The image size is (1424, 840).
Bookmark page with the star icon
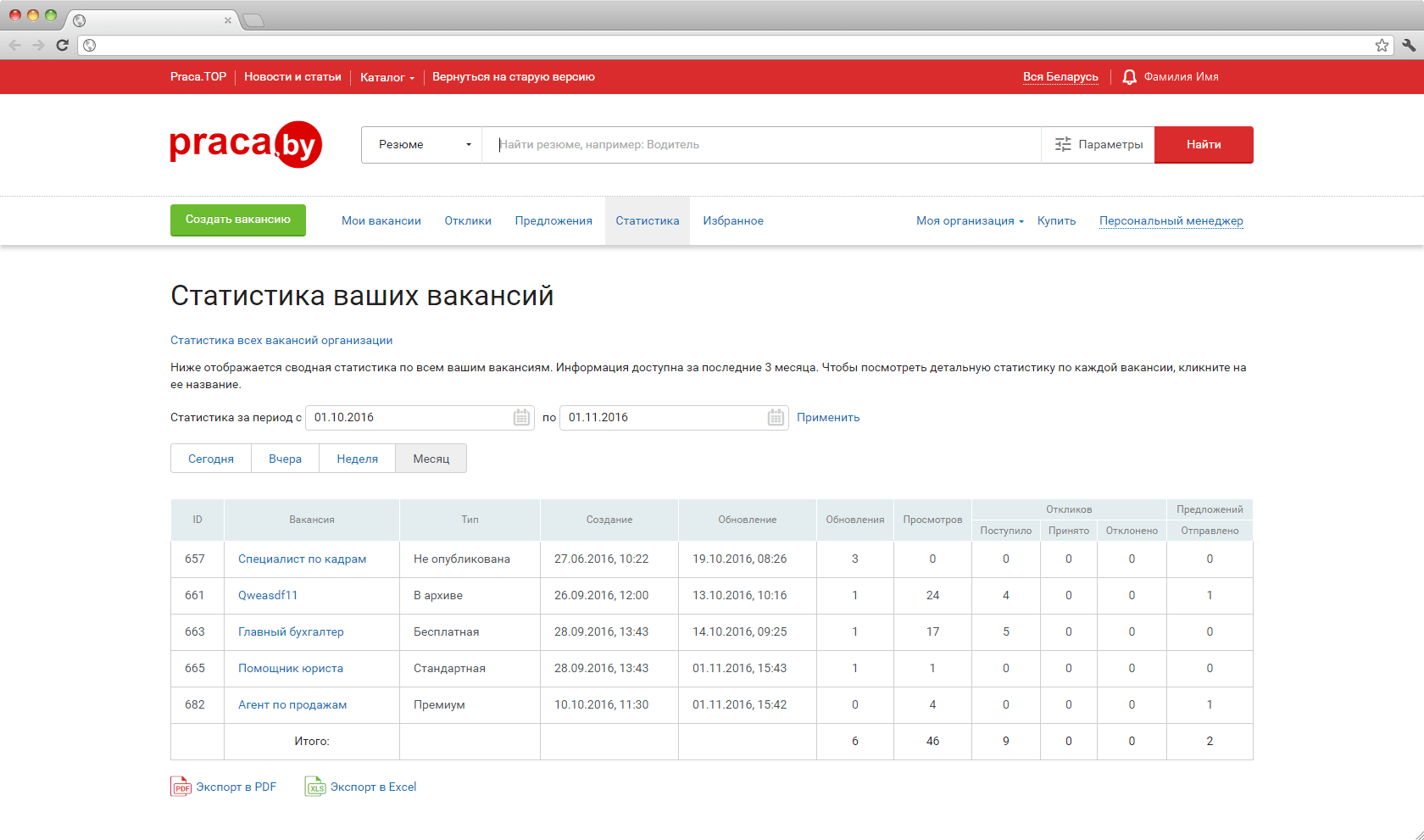pyautogui.click(x=1382, y=45)
